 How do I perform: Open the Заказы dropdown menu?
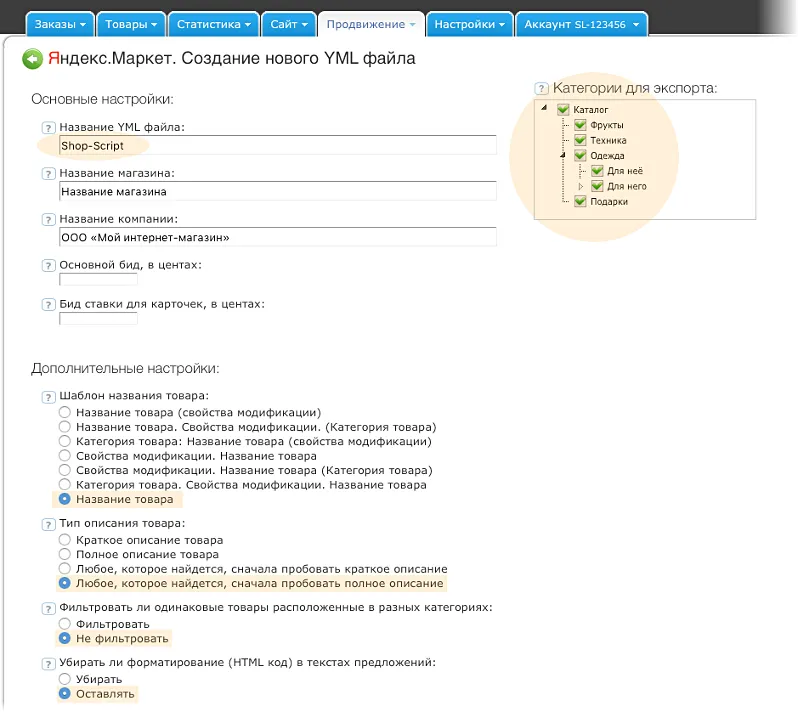pyautogui.click(x=59, y=23)
